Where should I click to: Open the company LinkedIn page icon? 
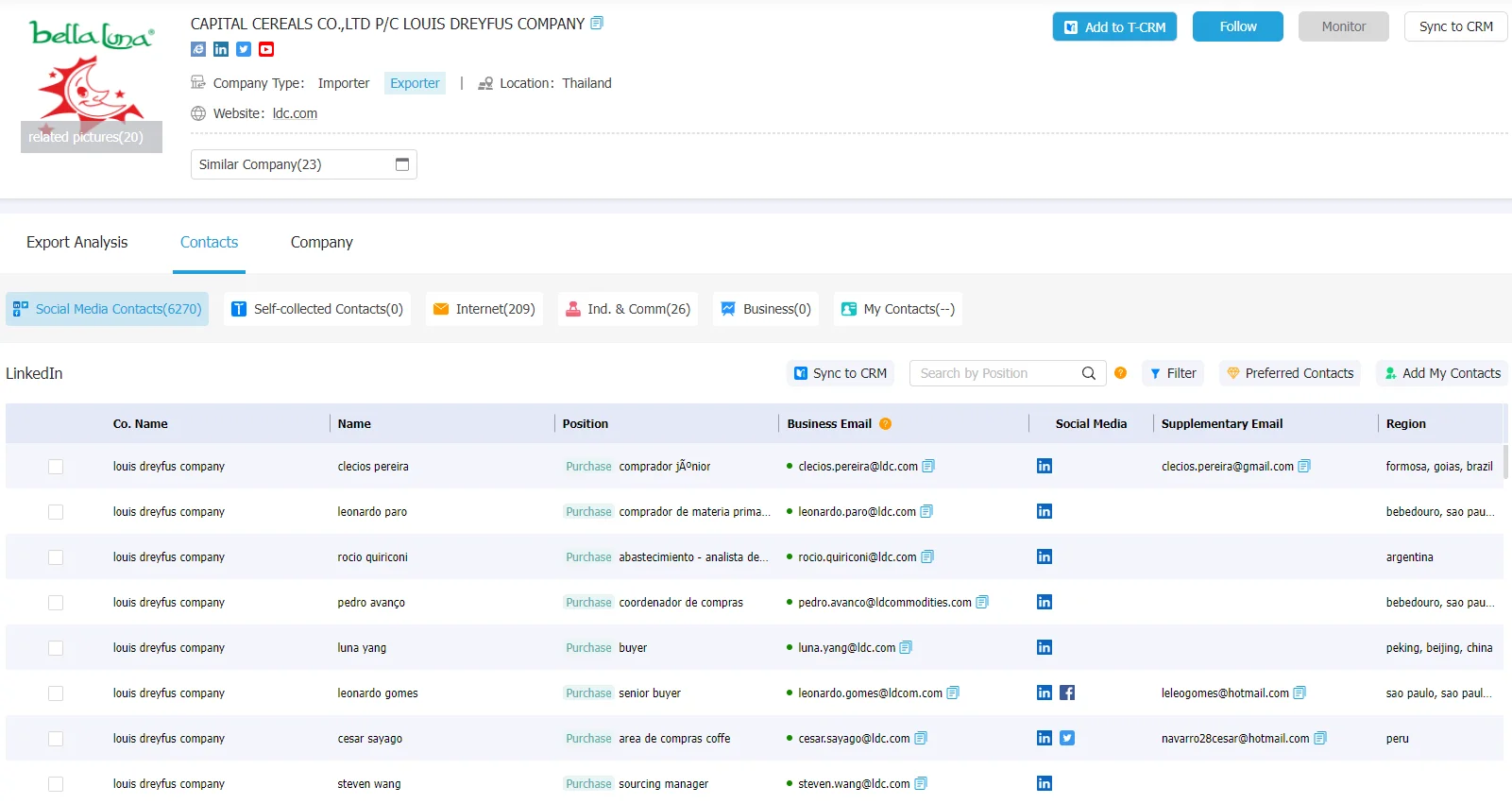[221, 49]
